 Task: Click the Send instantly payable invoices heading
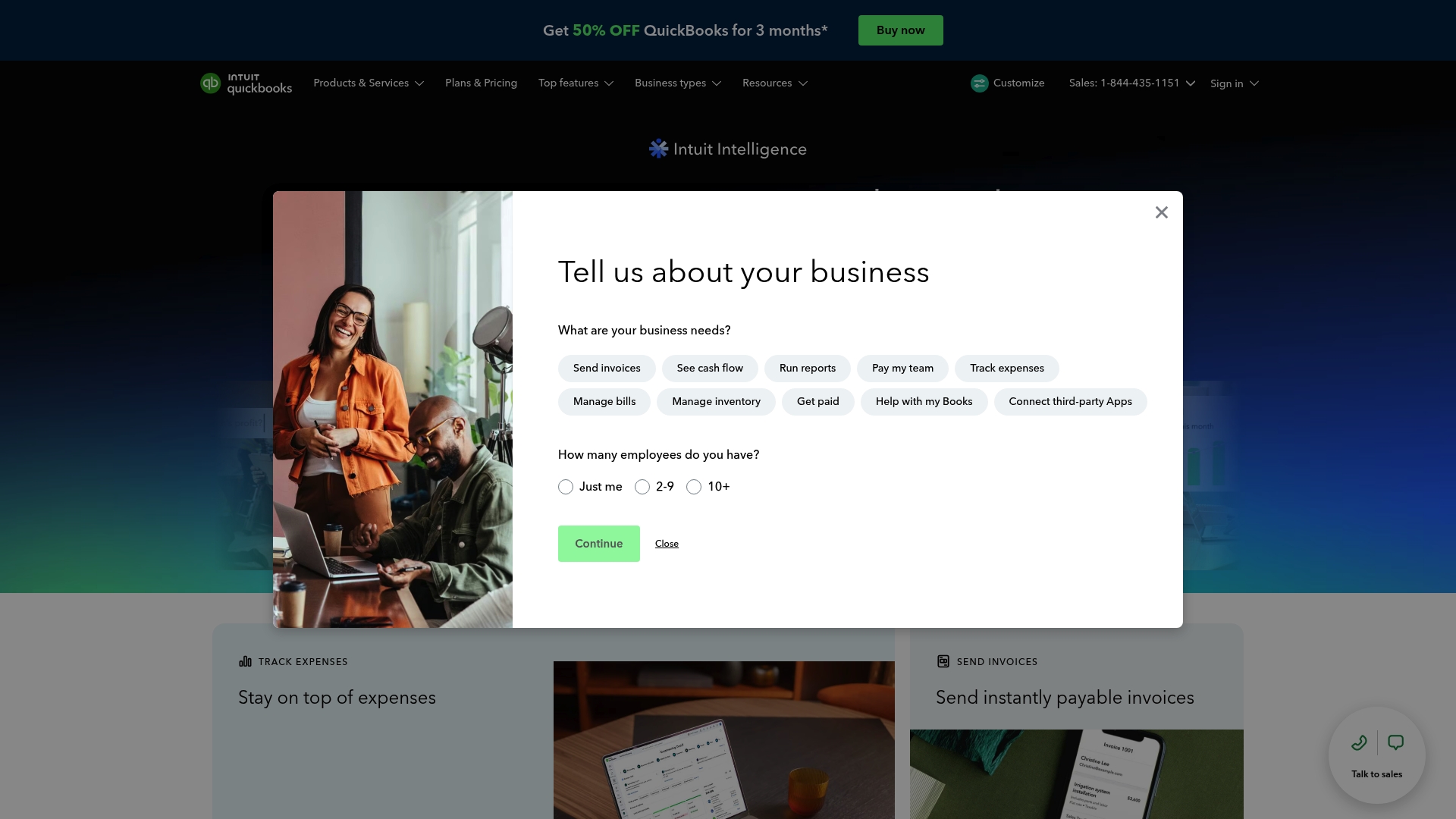[1065, 698]
